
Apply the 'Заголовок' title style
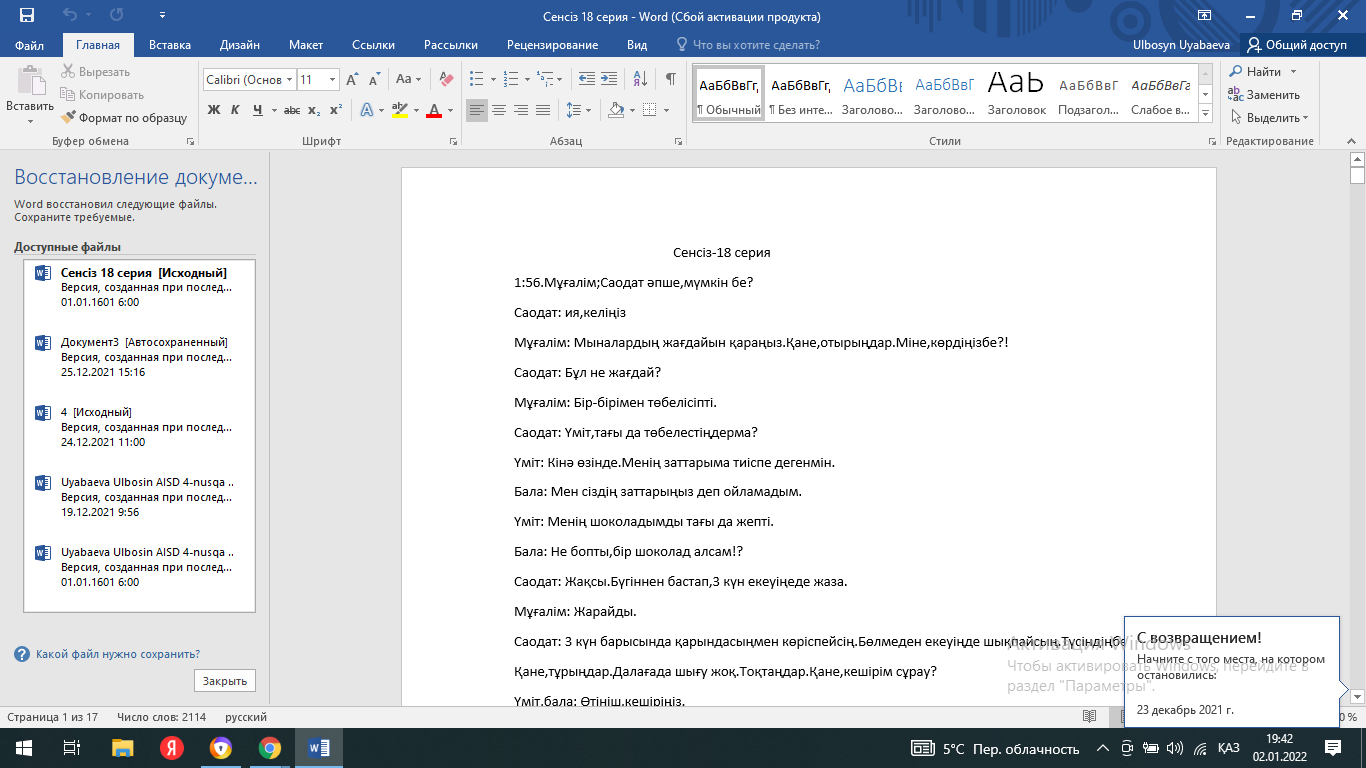pos(1016,92)
